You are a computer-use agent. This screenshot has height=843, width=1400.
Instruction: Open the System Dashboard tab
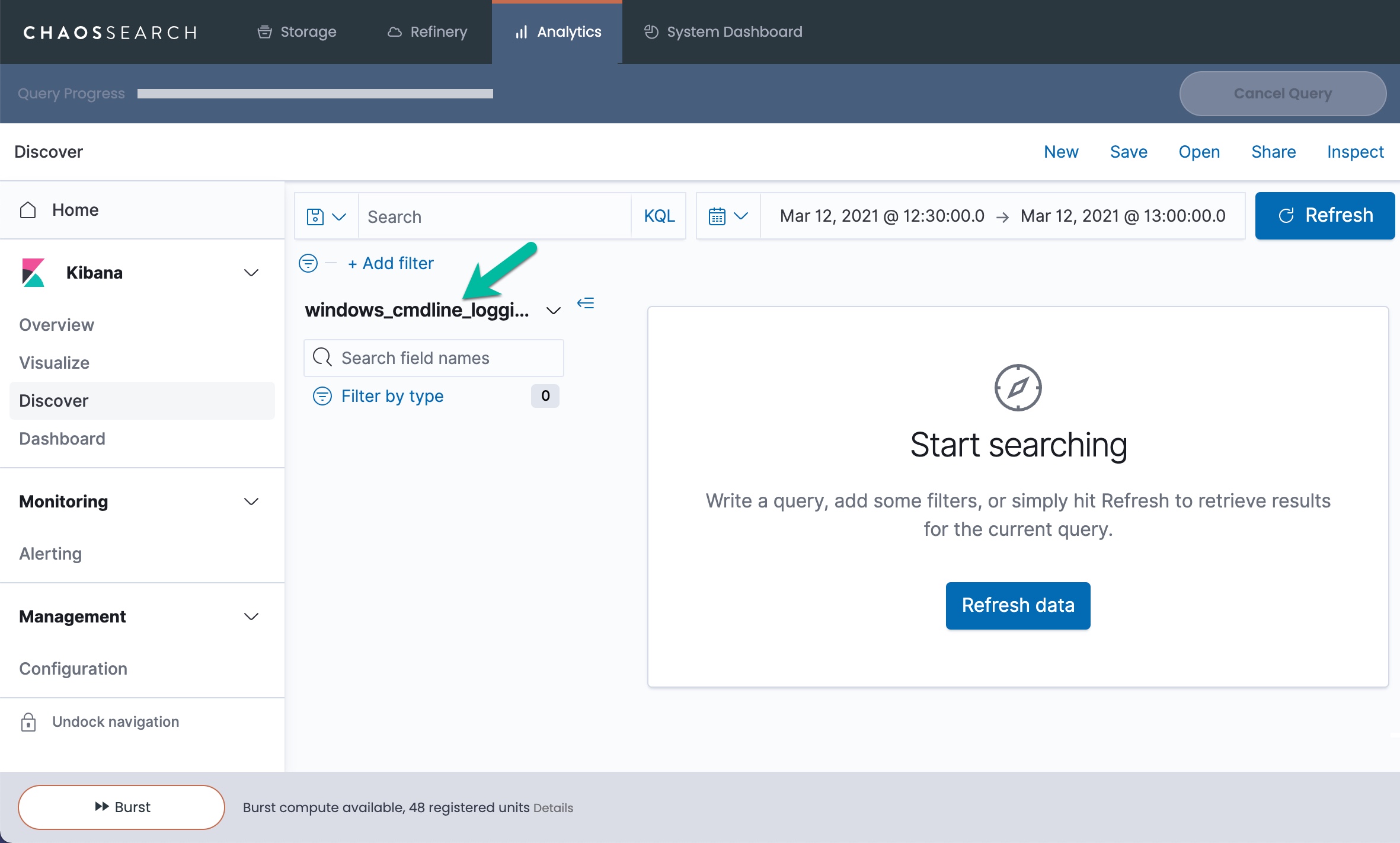723,32
